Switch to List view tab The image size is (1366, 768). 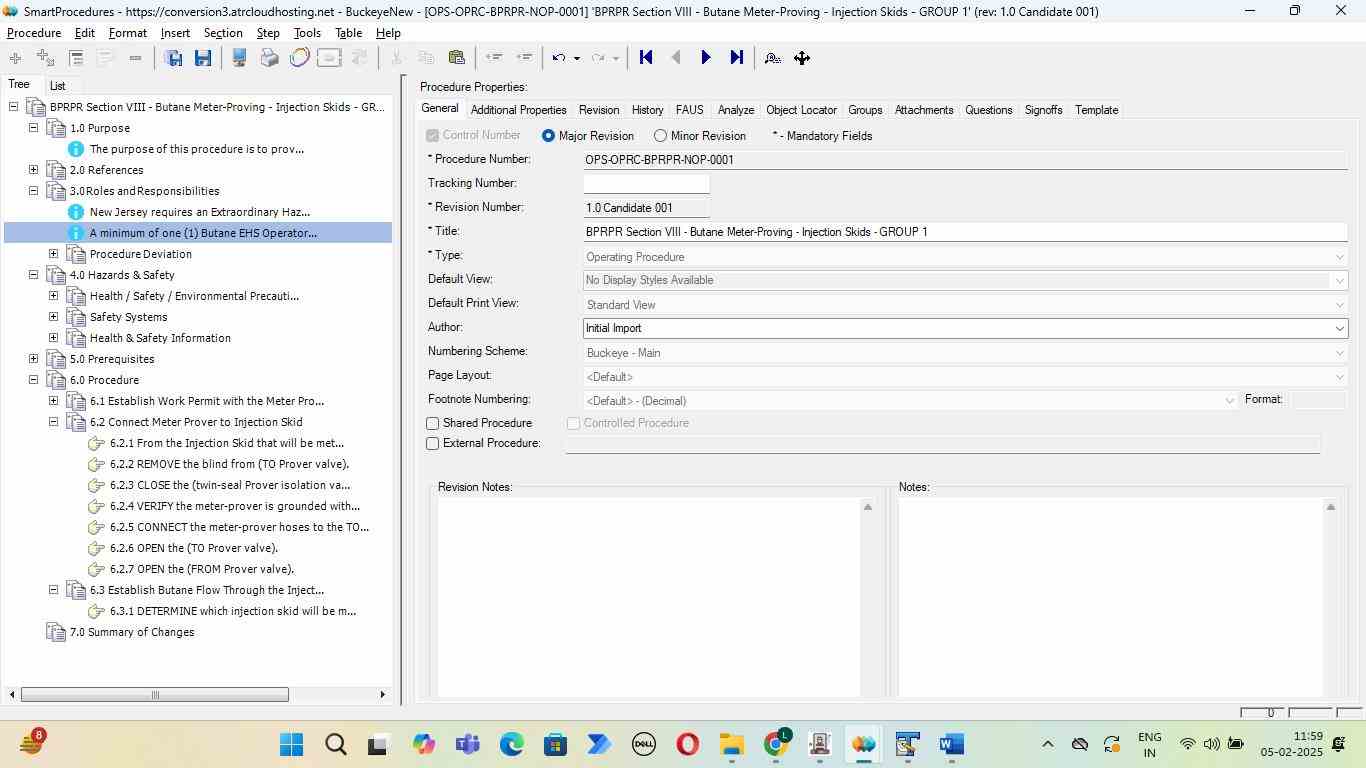(x=57, y=86)
